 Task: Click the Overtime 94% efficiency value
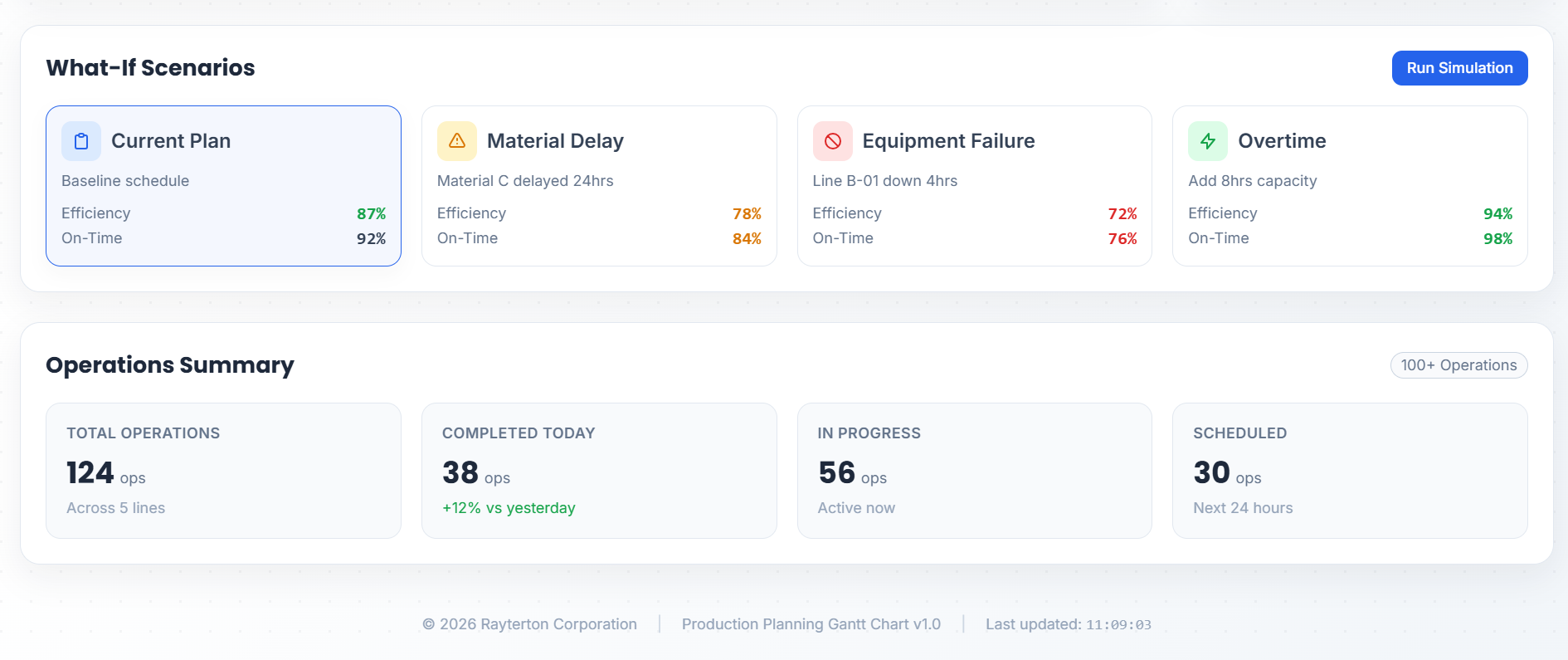pos(1497,213)
